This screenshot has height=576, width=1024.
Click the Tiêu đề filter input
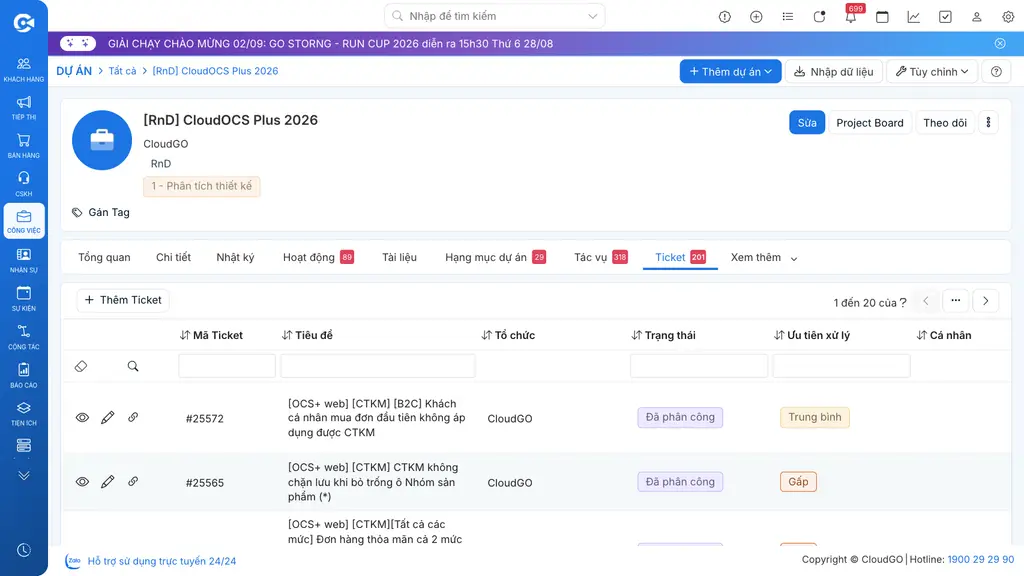378,366
